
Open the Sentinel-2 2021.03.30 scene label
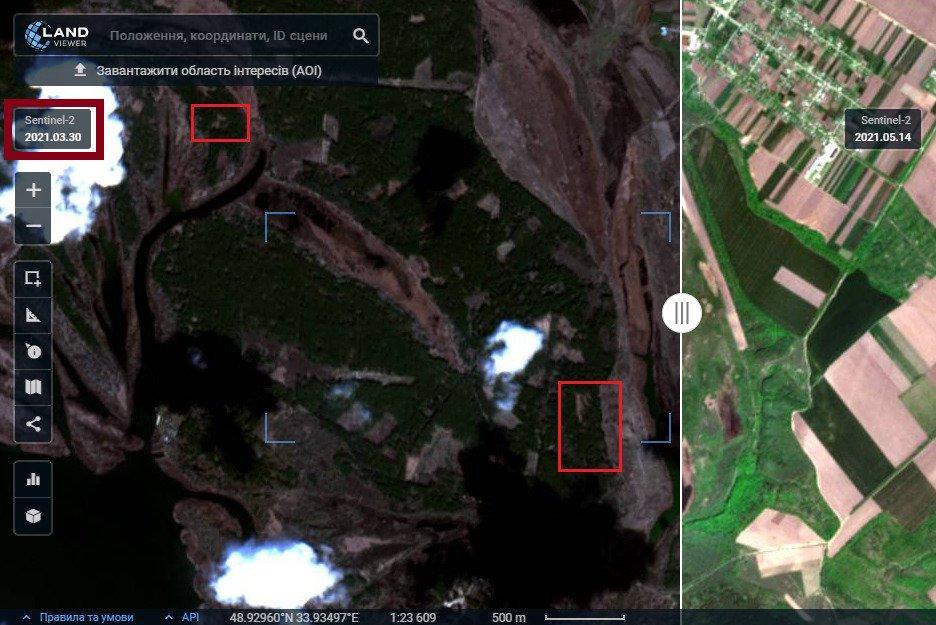tap(53, 129)
